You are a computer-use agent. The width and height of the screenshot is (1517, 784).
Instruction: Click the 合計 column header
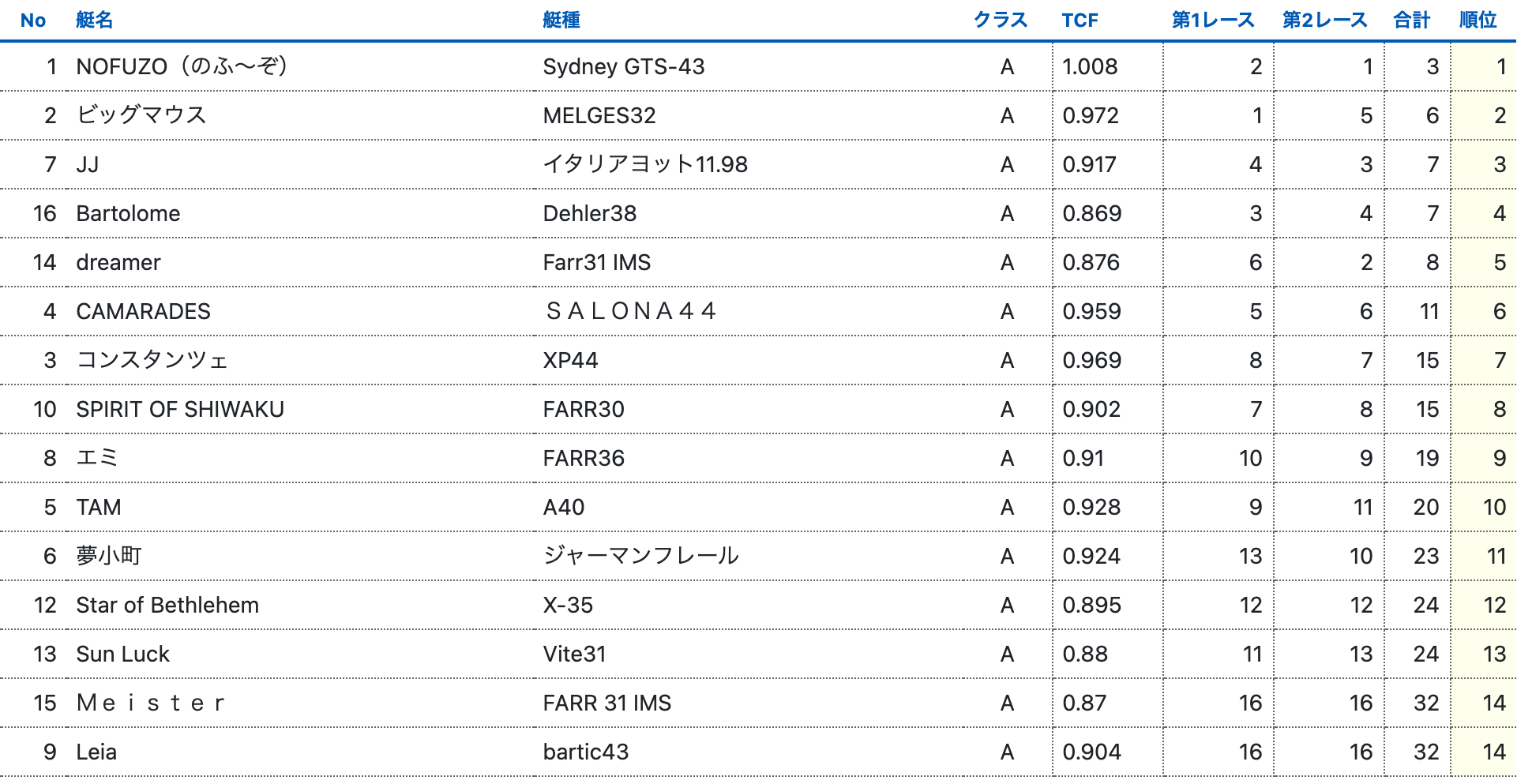1411,21
